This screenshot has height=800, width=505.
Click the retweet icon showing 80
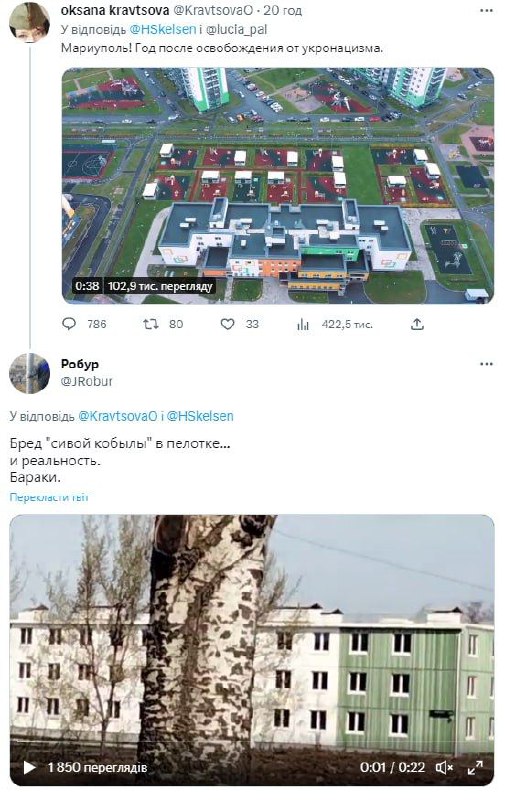click(150, 323)
